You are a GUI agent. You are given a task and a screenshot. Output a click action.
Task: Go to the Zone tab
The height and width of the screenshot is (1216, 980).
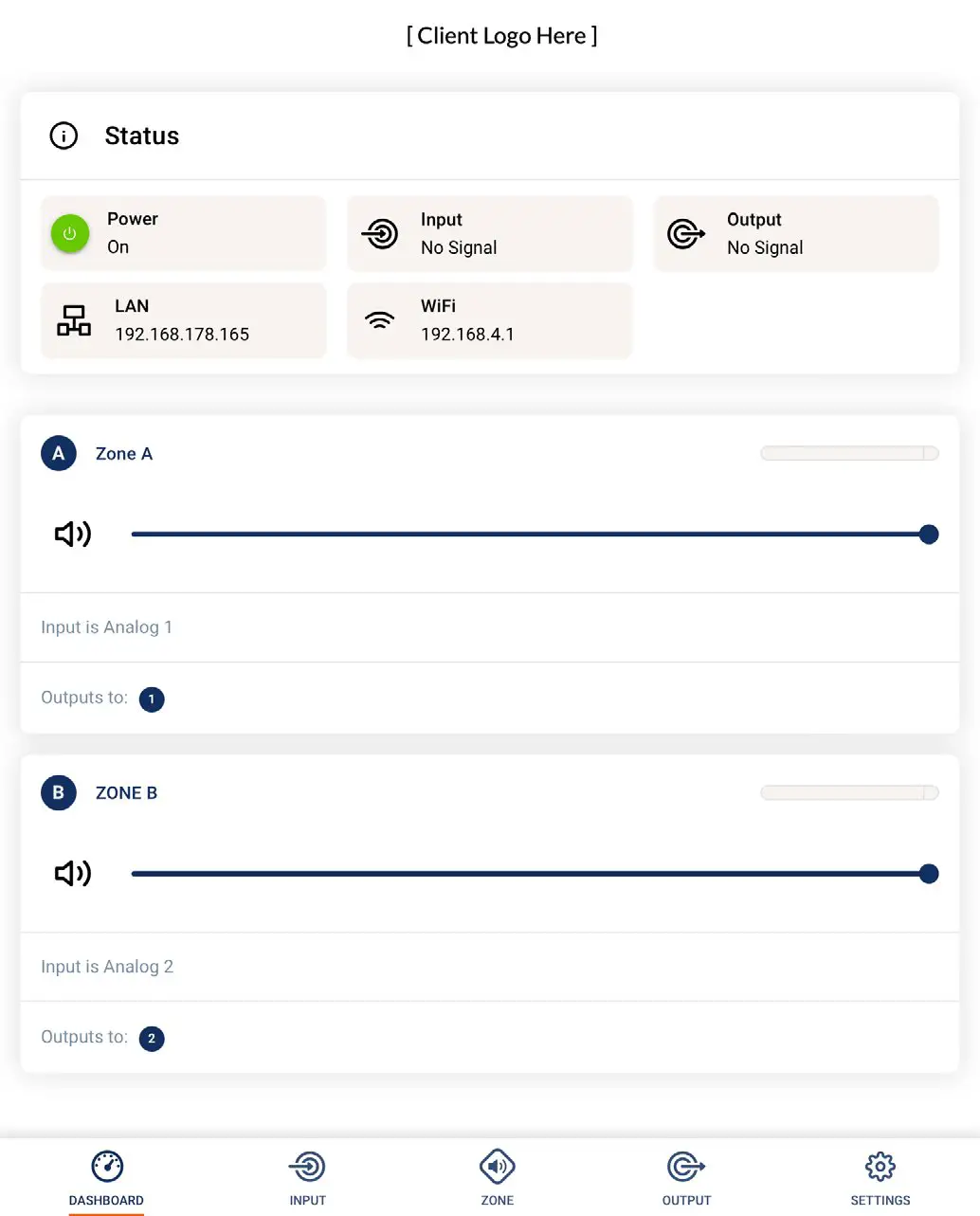point(498,1177)
